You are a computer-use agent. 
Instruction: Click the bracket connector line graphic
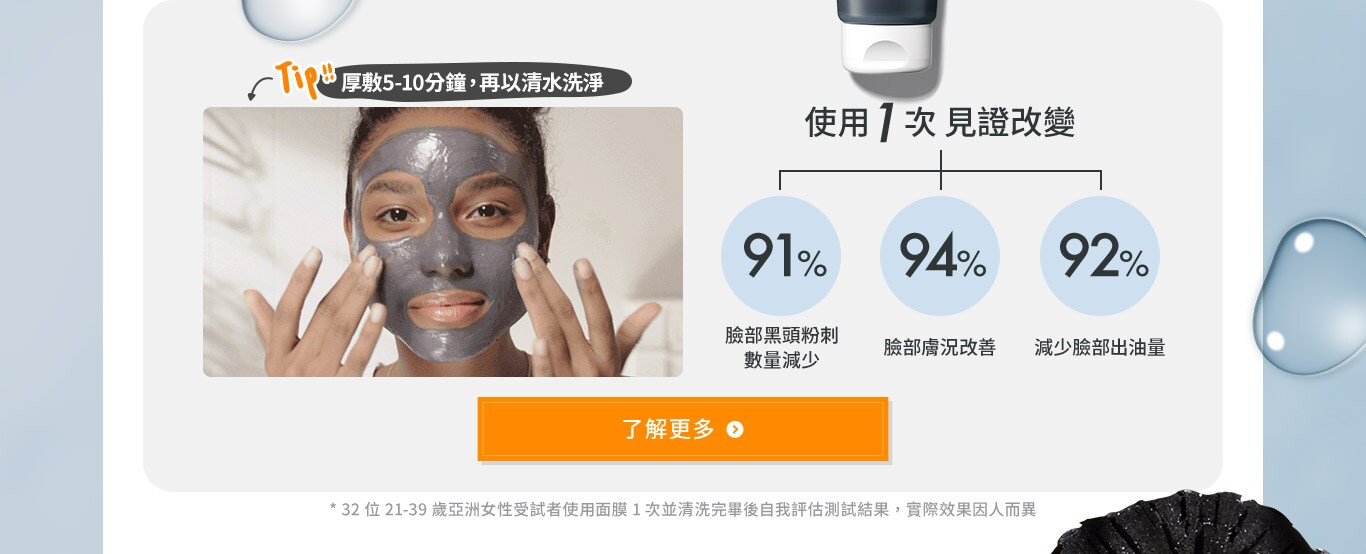(940, 170)
